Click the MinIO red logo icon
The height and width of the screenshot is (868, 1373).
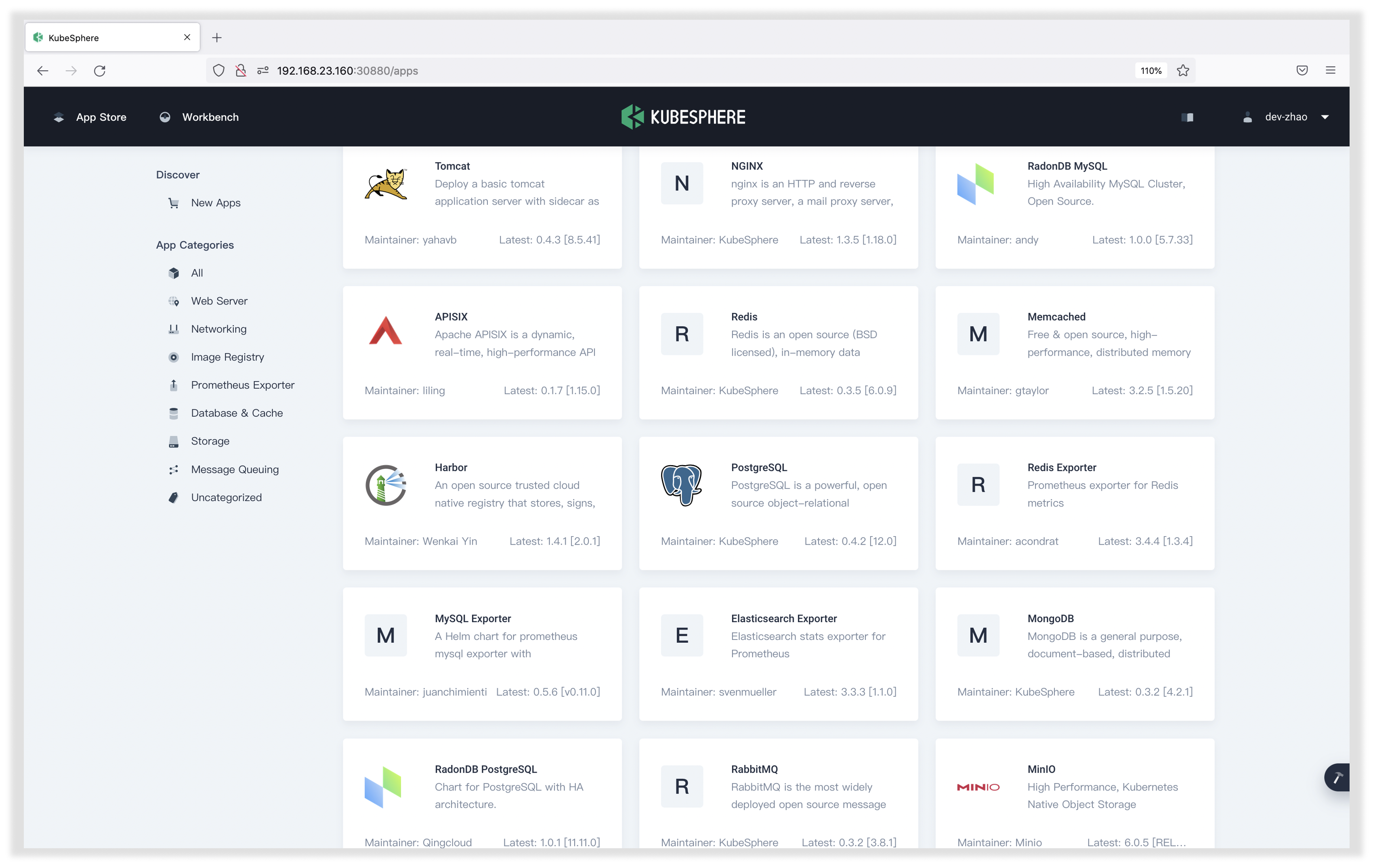pyautogui.click(x=978, y=787)
